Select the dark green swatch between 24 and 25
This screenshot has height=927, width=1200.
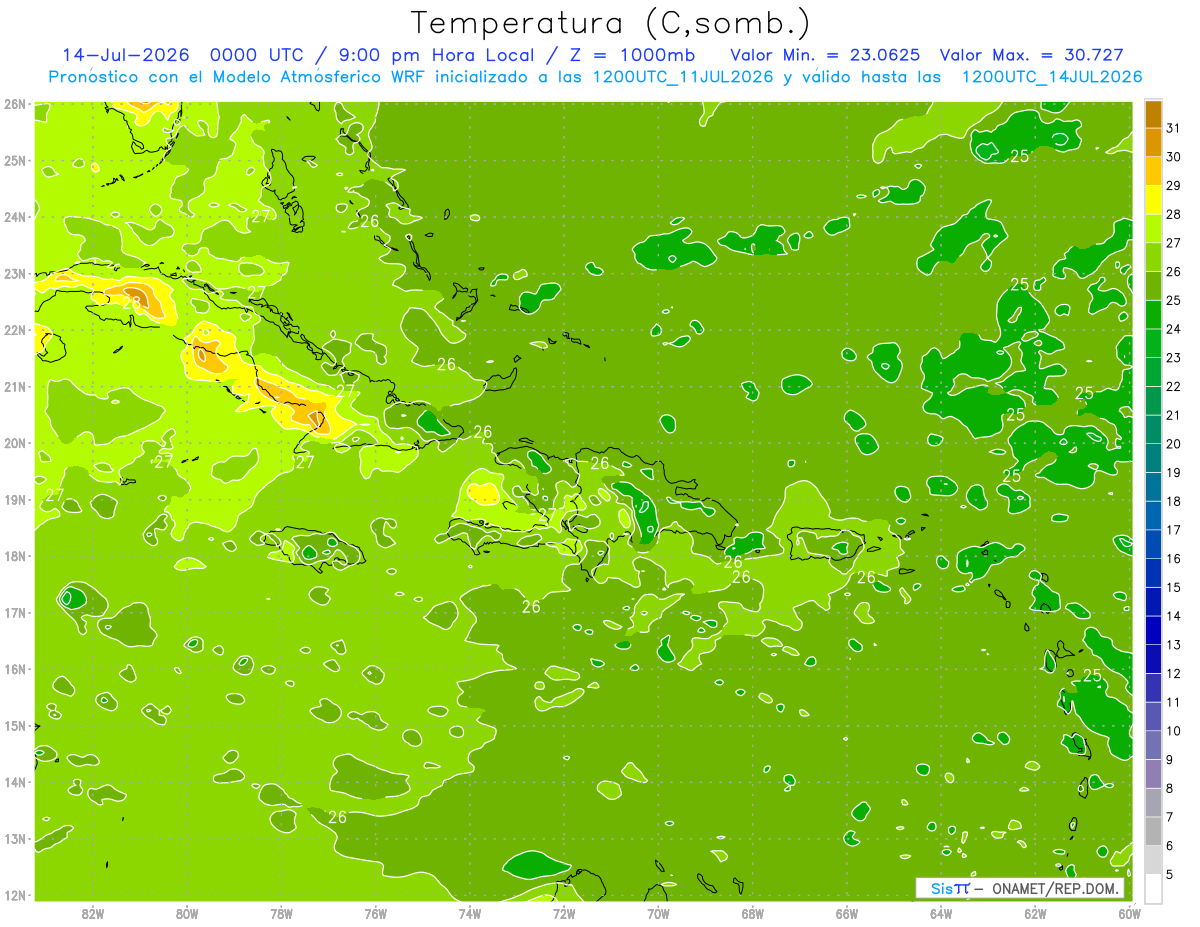[1153, 315]
